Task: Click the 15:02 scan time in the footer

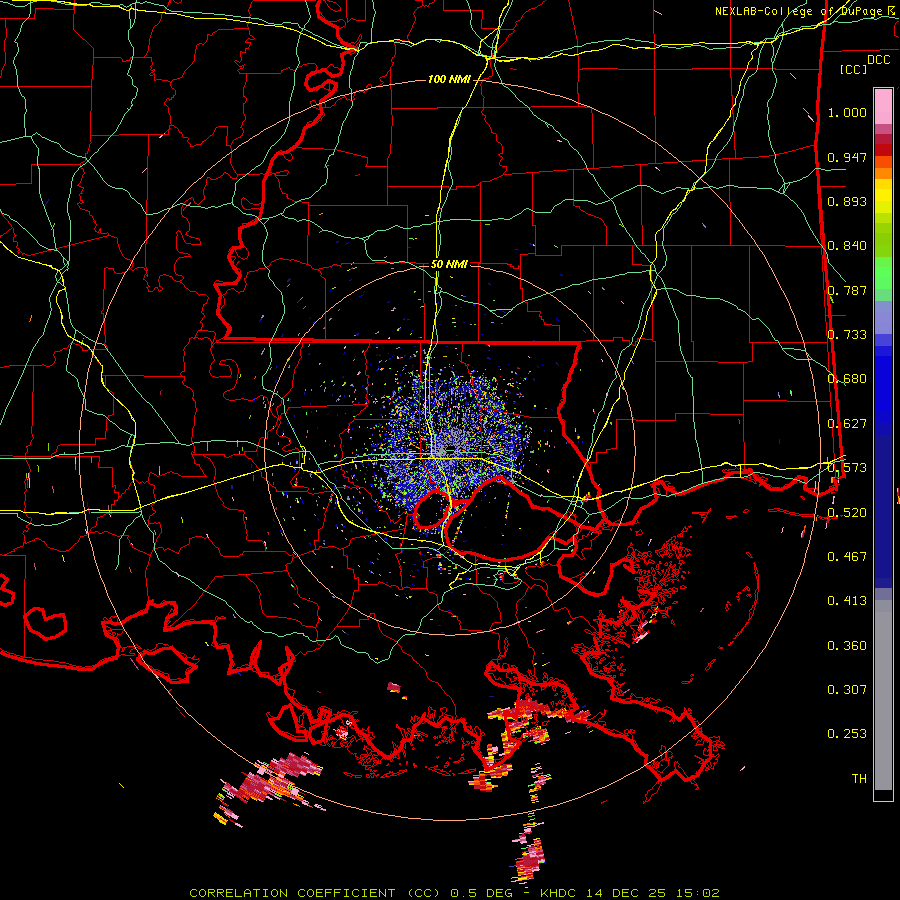Action: tap(697, 893)
